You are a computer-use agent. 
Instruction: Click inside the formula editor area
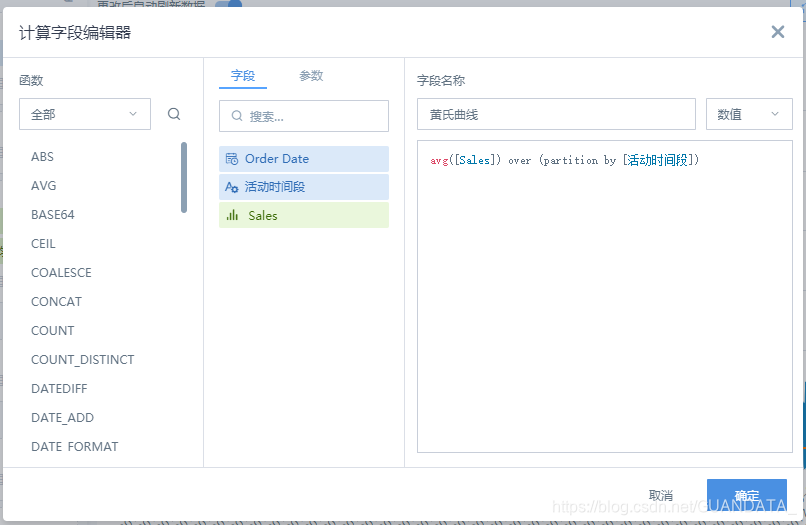coord(604,297)
